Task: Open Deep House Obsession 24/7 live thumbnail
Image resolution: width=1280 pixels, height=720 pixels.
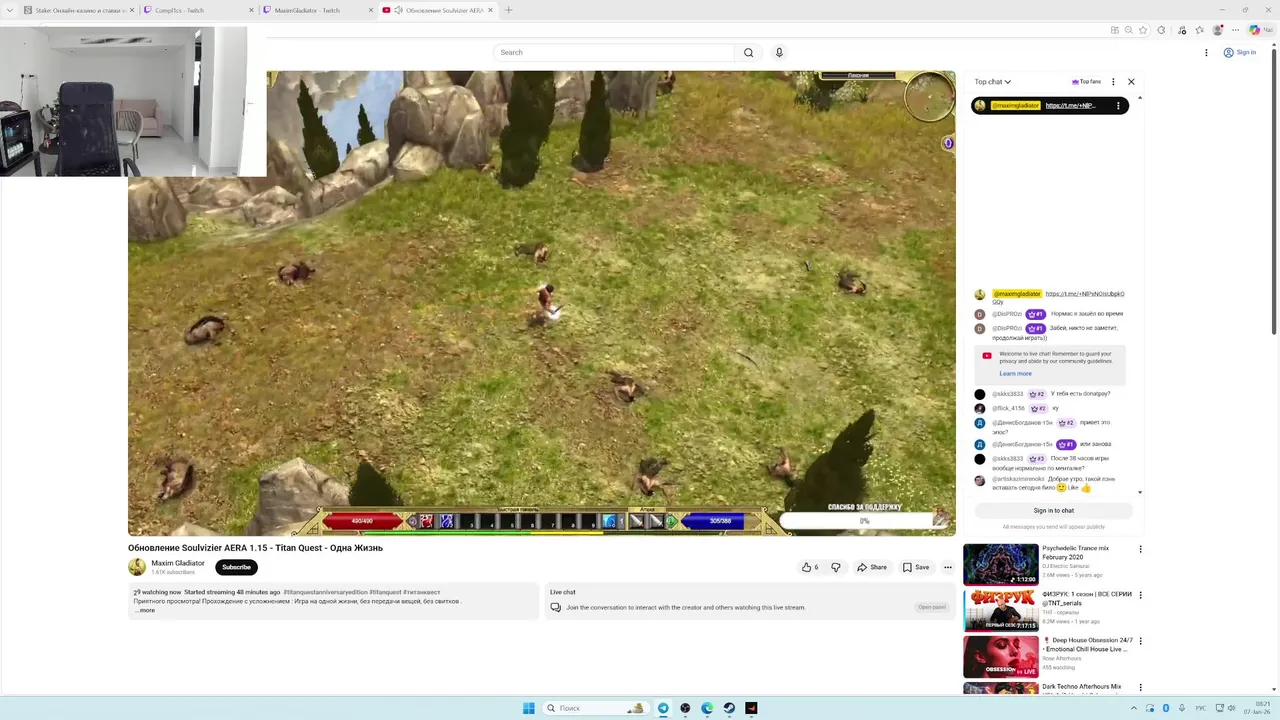Action: (x=1000, y=657)
